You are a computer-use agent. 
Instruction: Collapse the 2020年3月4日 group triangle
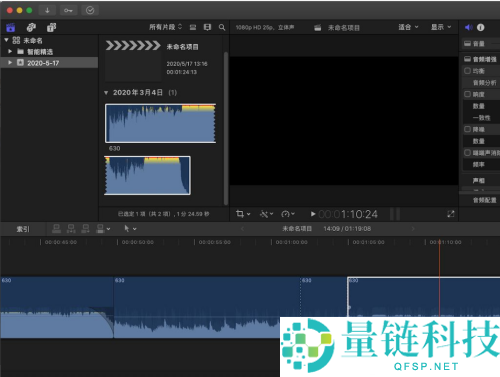click(106, 93)
